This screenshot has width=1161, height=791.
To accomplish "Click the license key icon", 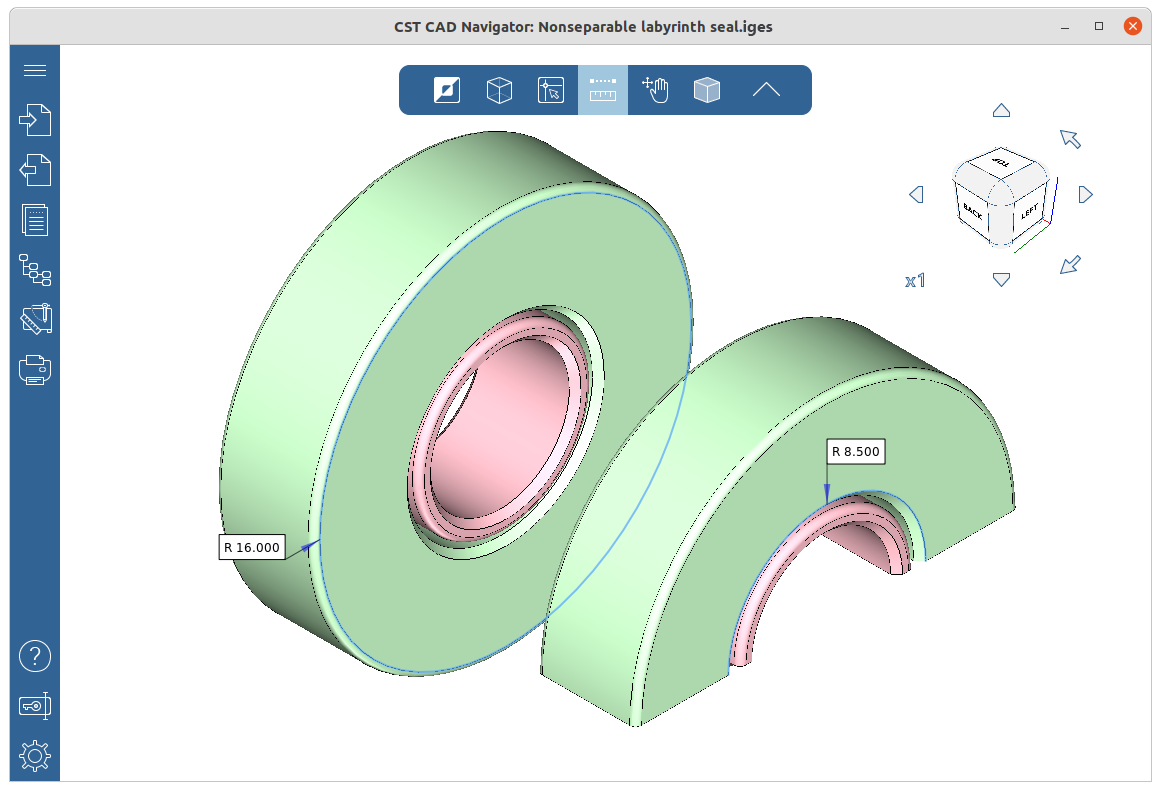I will [x=35, y=706].
